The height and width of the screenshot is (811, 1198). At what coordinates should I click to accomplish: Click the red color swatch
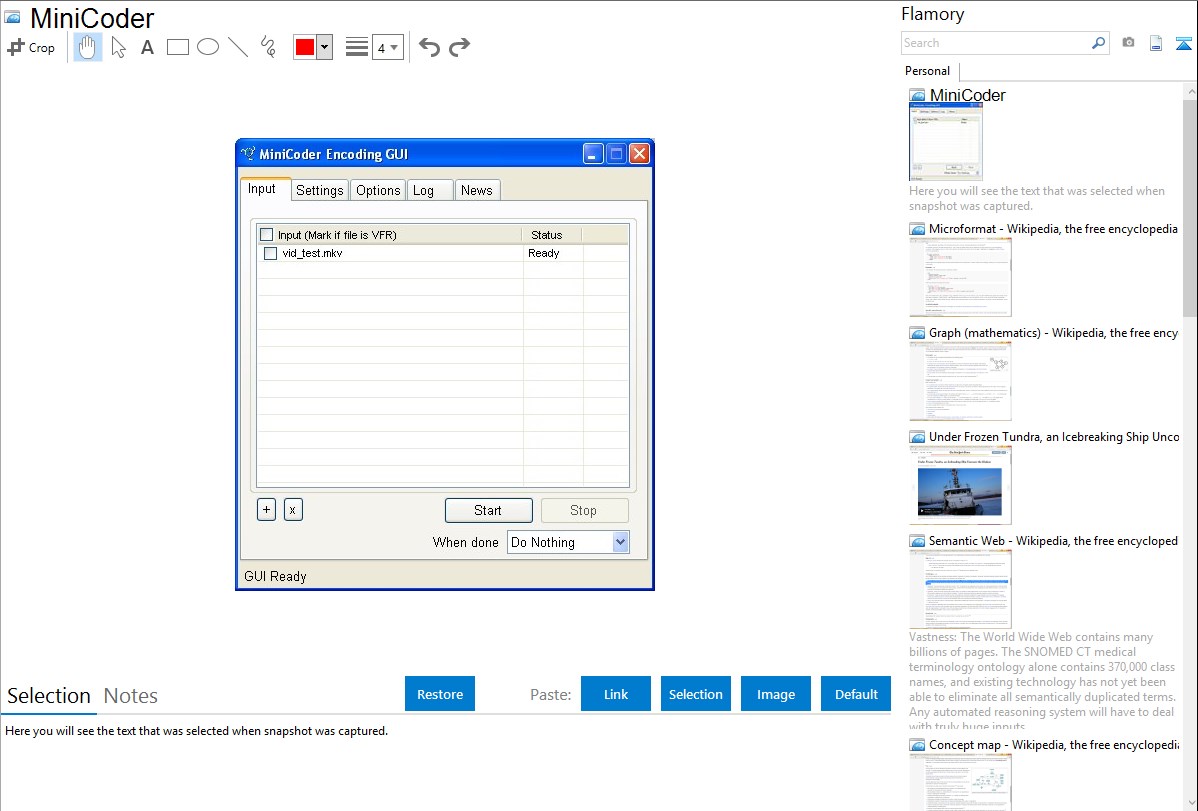tap(305, 47)
